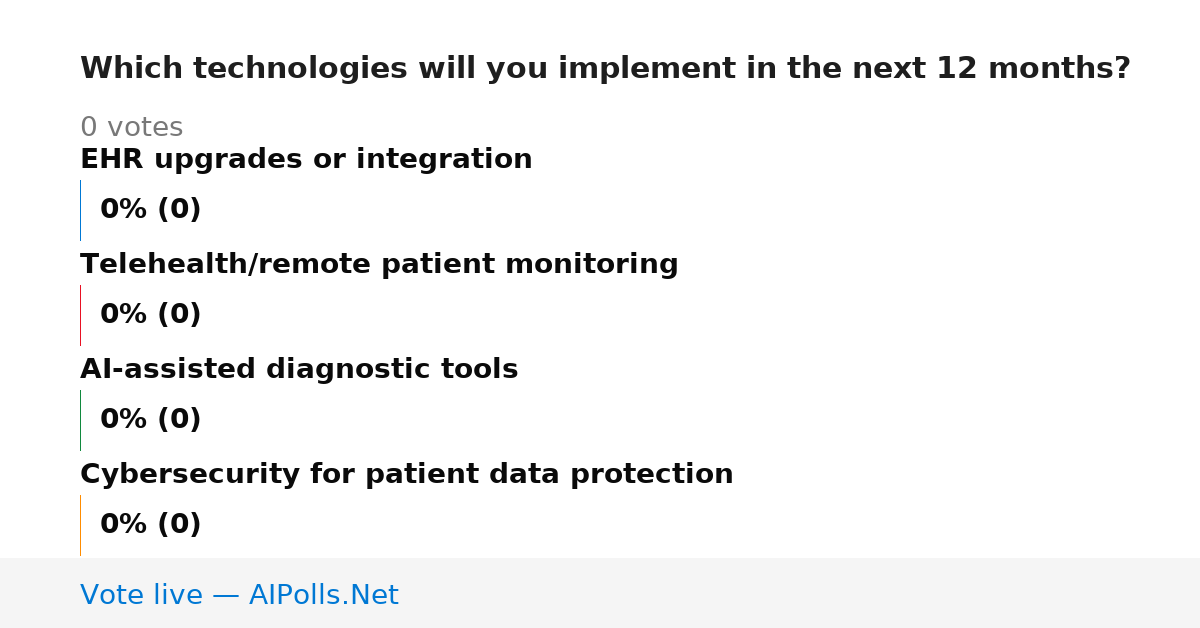Click 'Vote live' text in footer
This screenshot has height=628, width=1200.
tap(141, 596)
